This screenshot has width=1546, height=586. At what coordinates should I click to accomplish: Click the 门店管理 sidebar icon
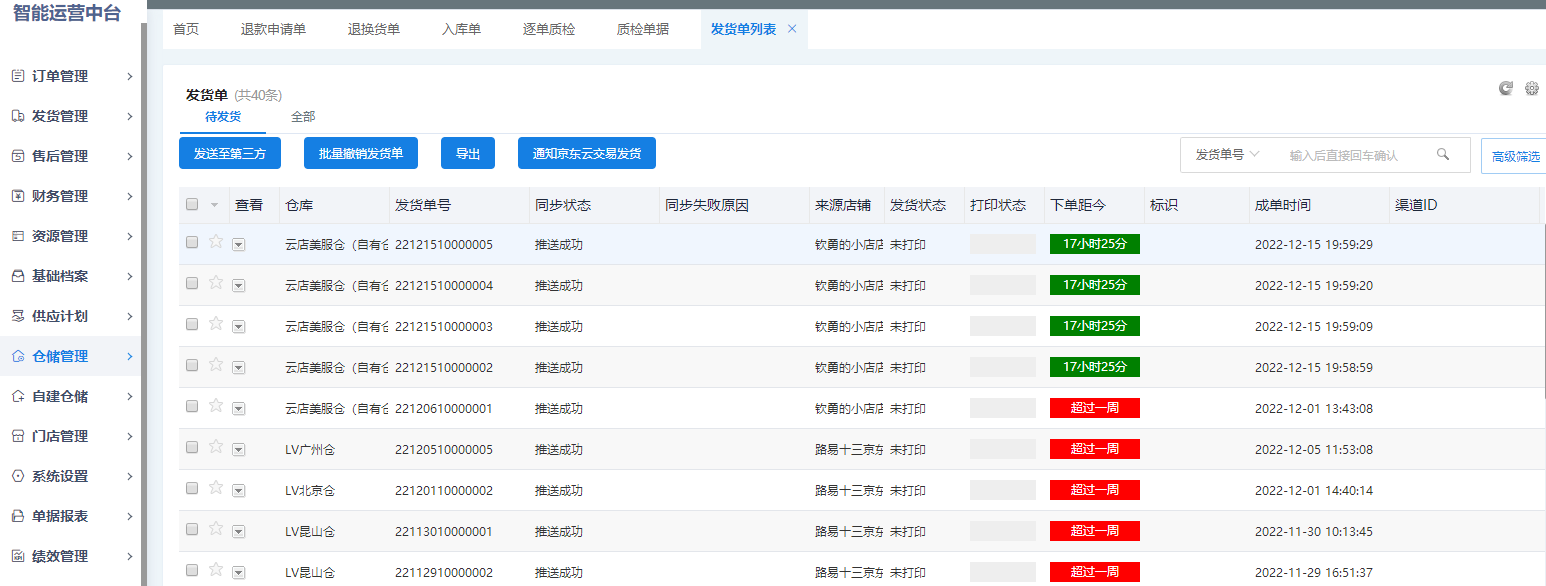(x=18, y=436)
